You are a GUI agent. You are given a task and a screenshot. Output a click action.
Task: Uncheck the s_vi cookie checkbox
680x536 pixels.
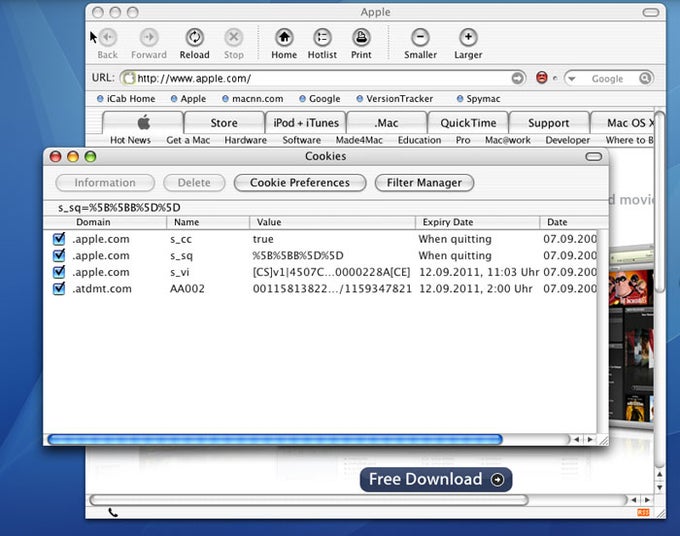[59, 272]
